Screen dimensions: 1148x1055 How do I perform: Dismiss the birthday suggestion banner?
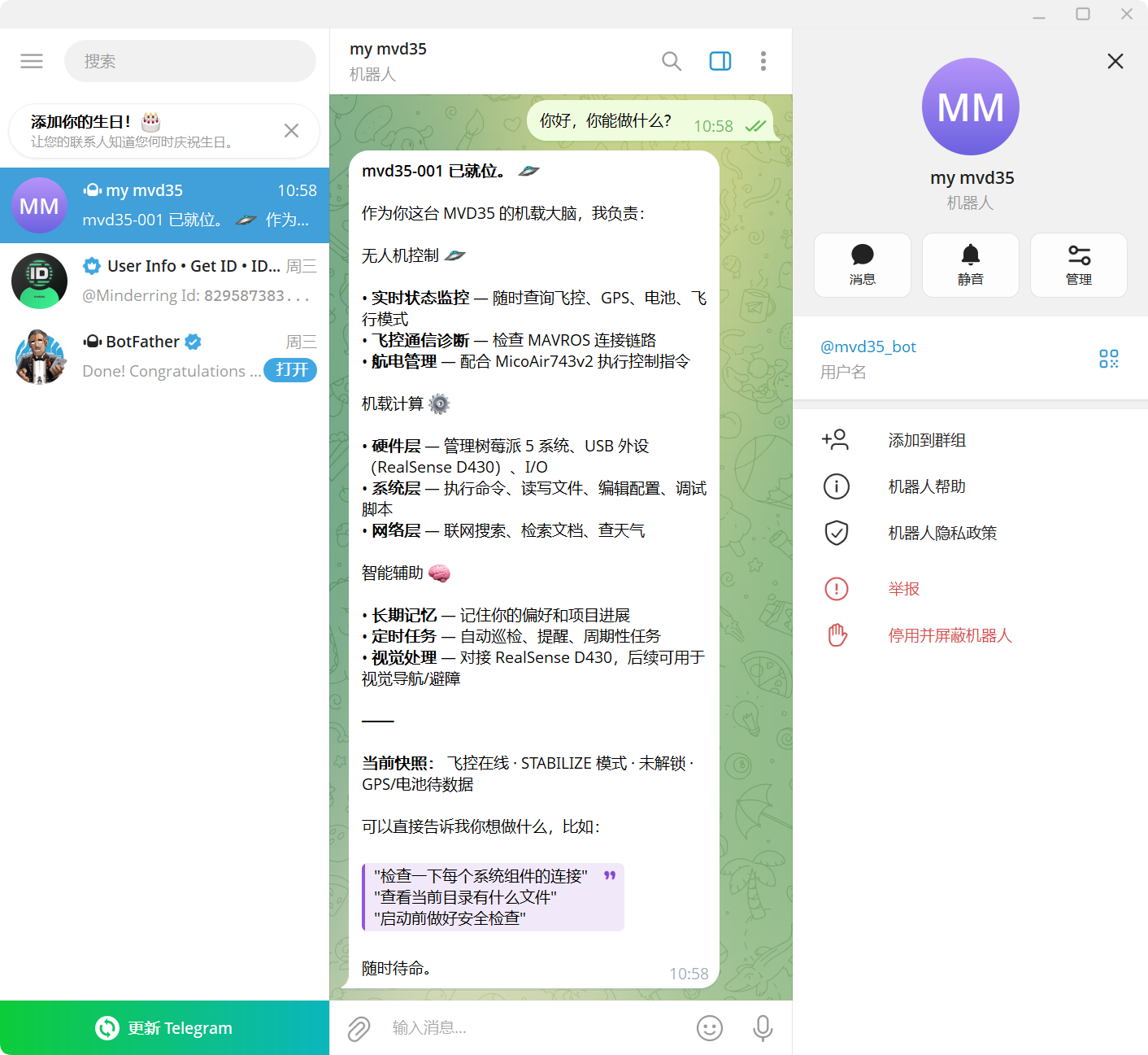click(291, 131)
